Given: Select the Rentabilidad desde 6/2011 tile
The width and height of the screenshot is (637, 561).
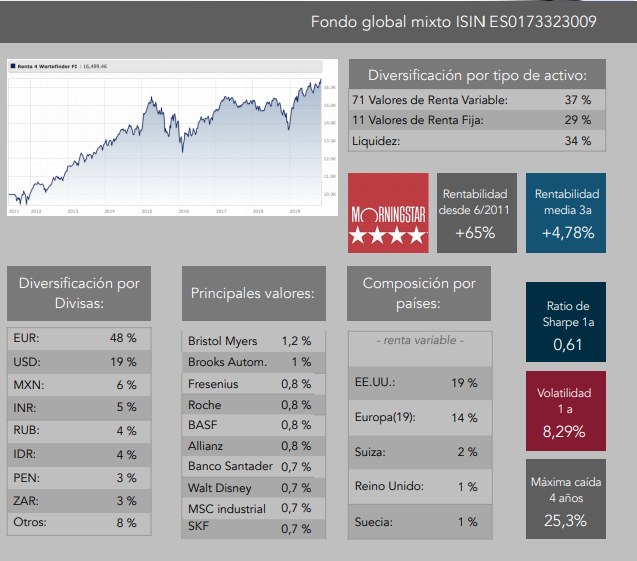Looking at the screenshot, I should pyautogui.click(x=476, y=212).
